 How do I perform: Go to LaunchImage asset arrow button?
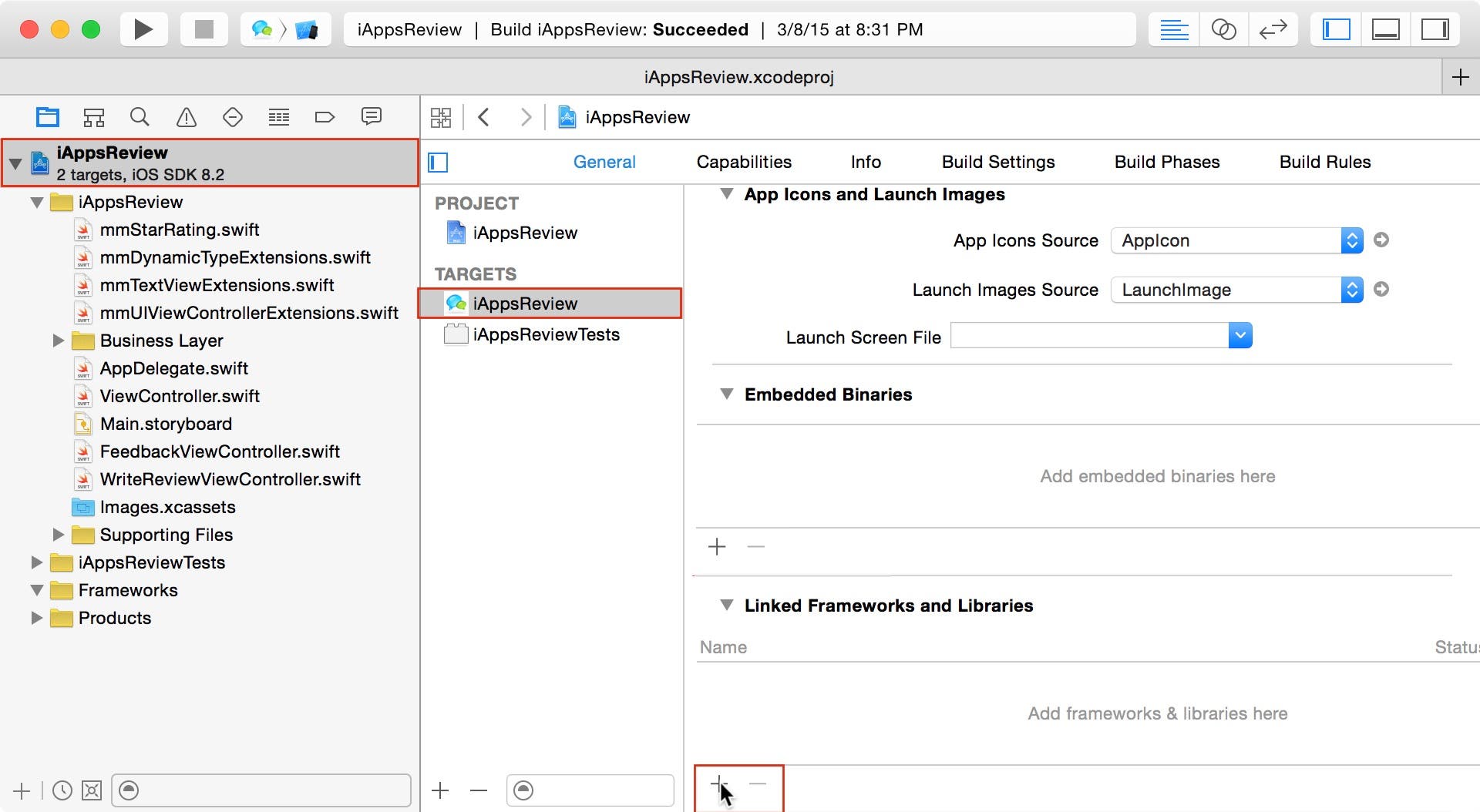tap(1381, 289)
